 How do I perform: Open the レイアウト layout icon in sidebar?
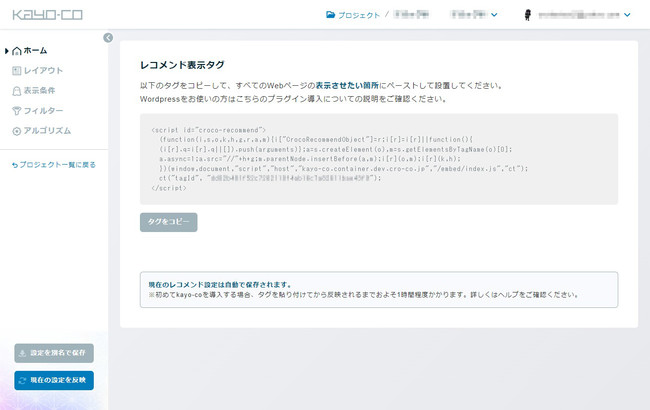coord(17,71)
